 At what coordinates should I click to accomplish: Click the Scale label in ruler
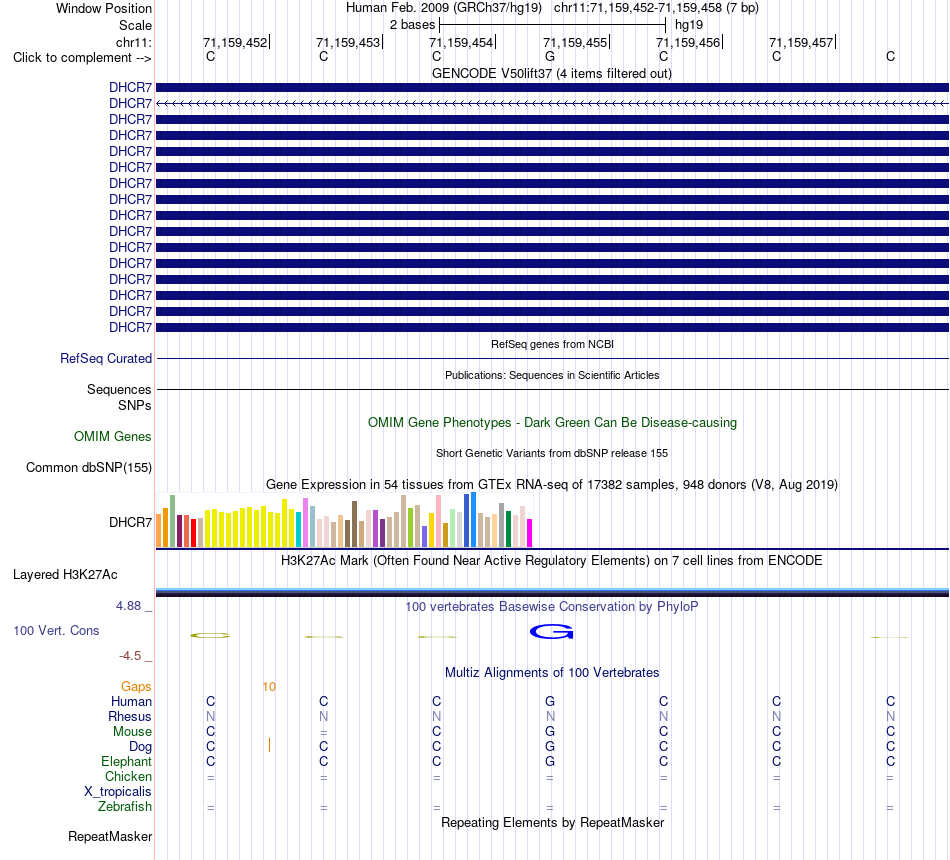135,25
